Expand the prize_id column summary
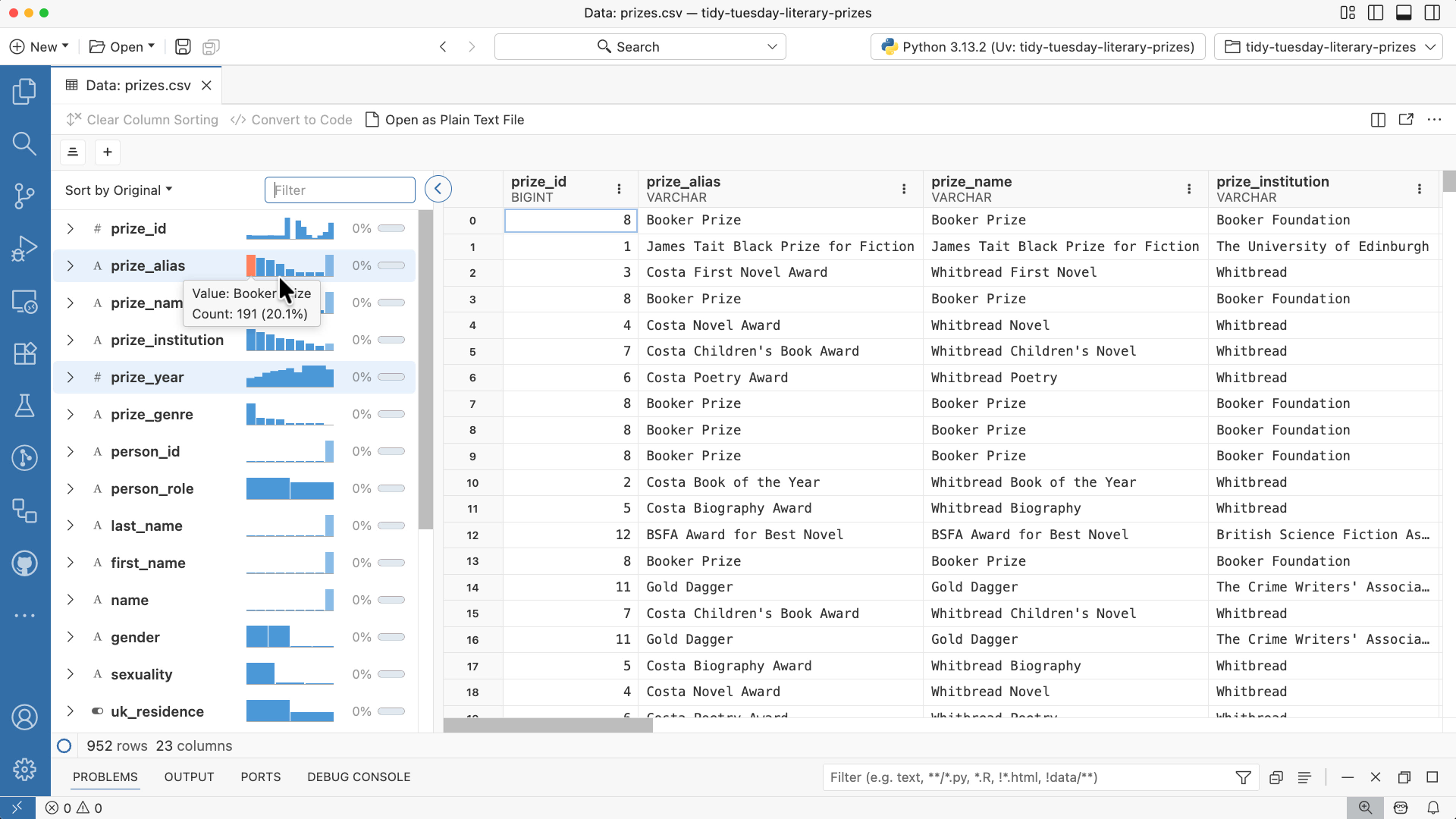The image size is (1456, 819). point(70,229)
